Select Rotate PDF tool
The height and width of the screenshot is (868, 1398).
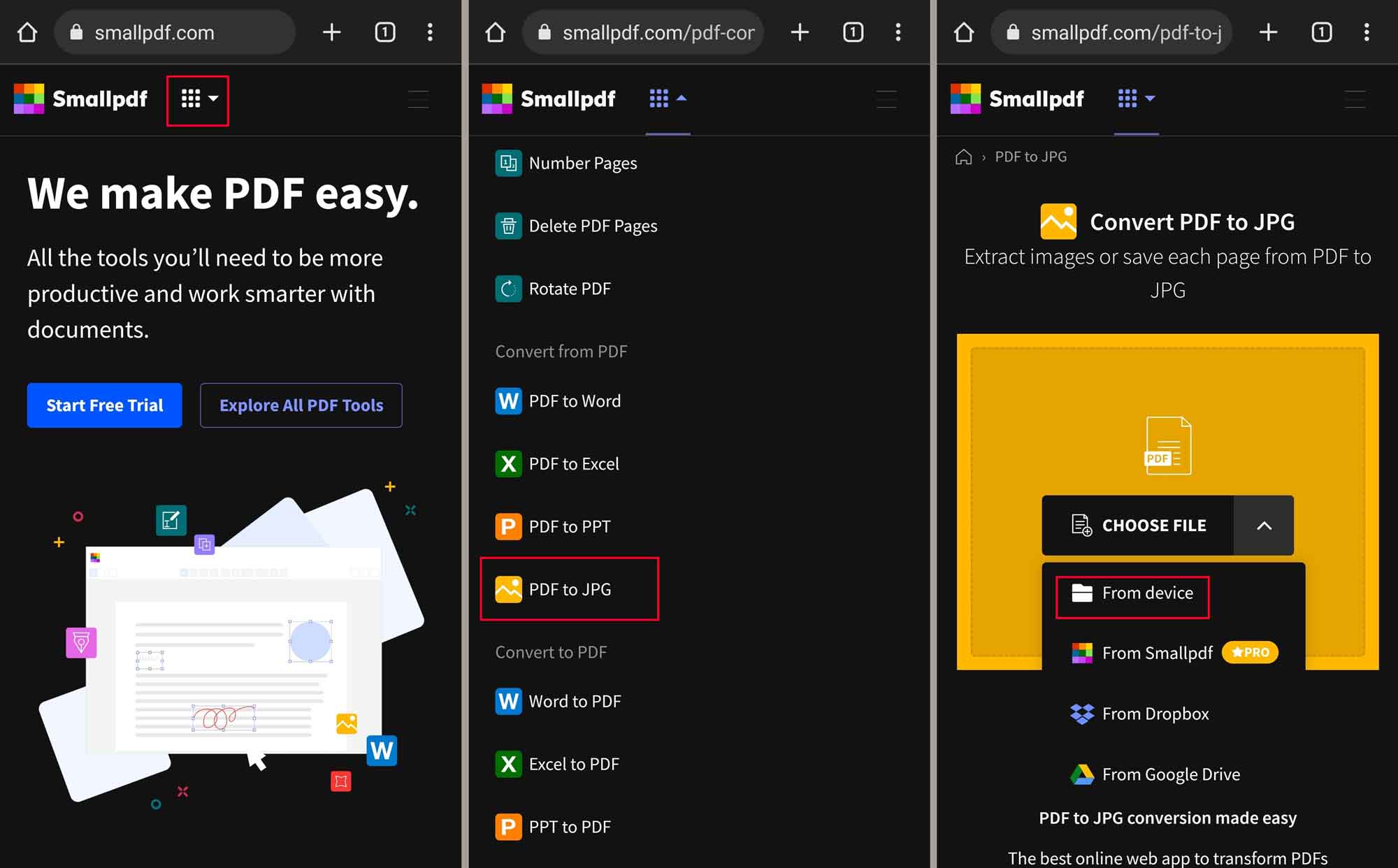pos(553,289)
